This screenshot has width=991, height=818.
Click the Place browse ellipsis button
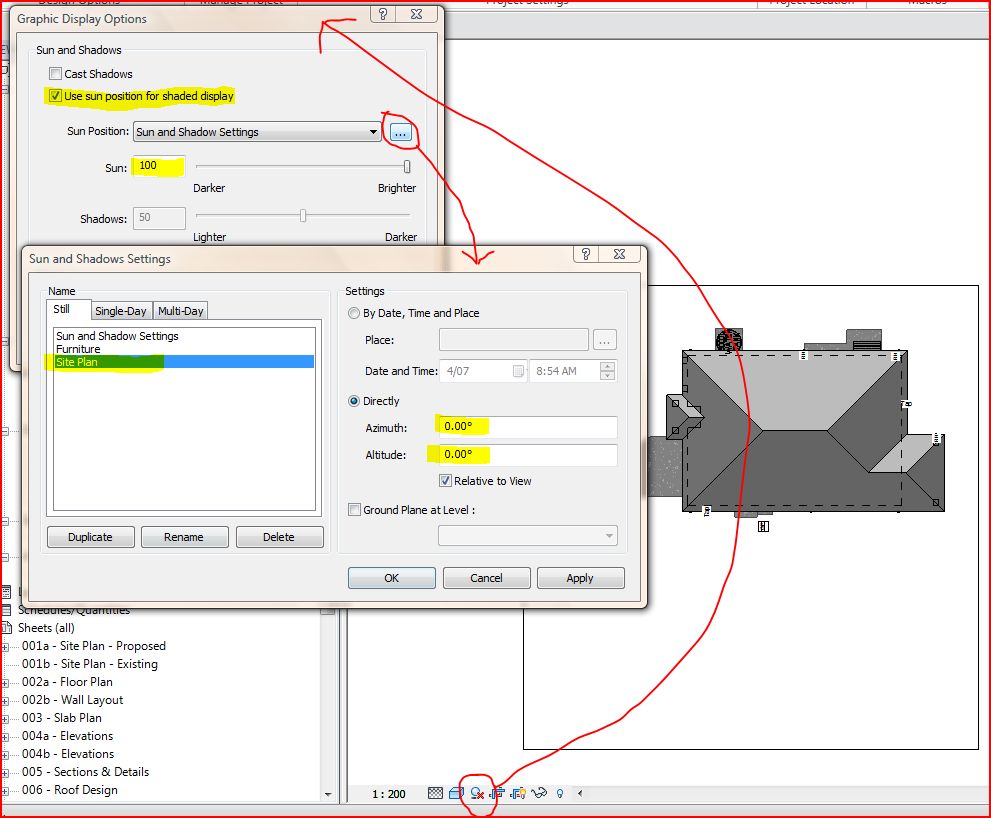604,340
